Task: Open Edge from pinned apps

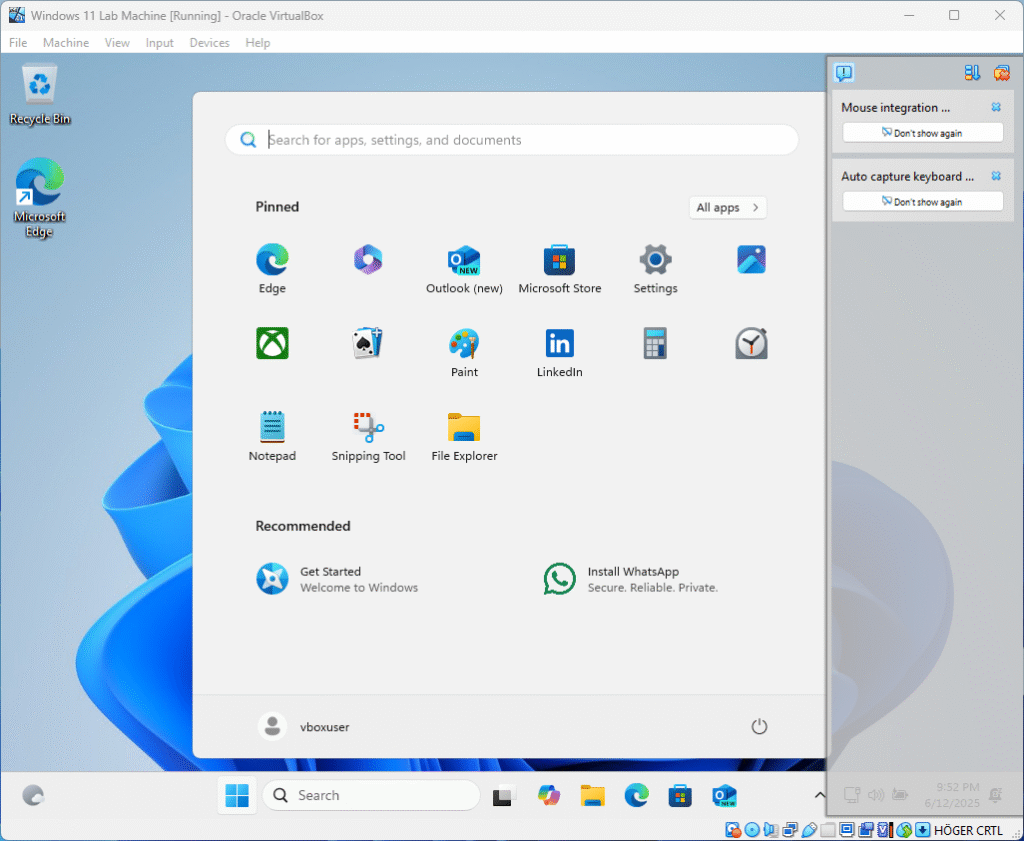Action: [272, 268]
